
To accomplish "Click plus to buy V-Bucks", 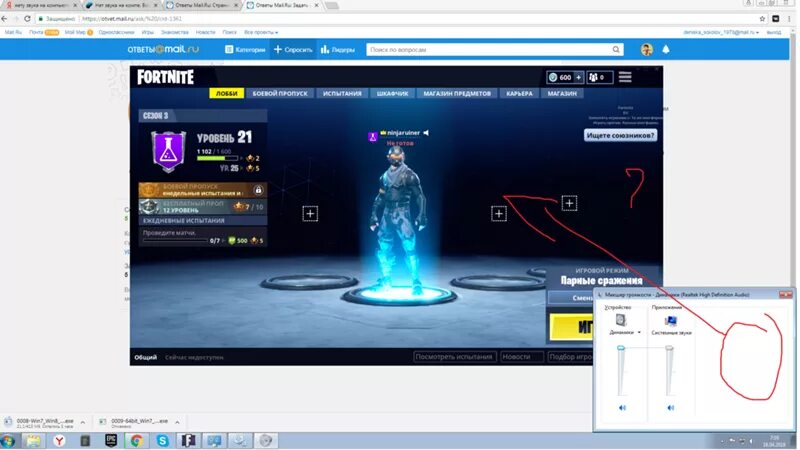I will (x=579, y=78).
